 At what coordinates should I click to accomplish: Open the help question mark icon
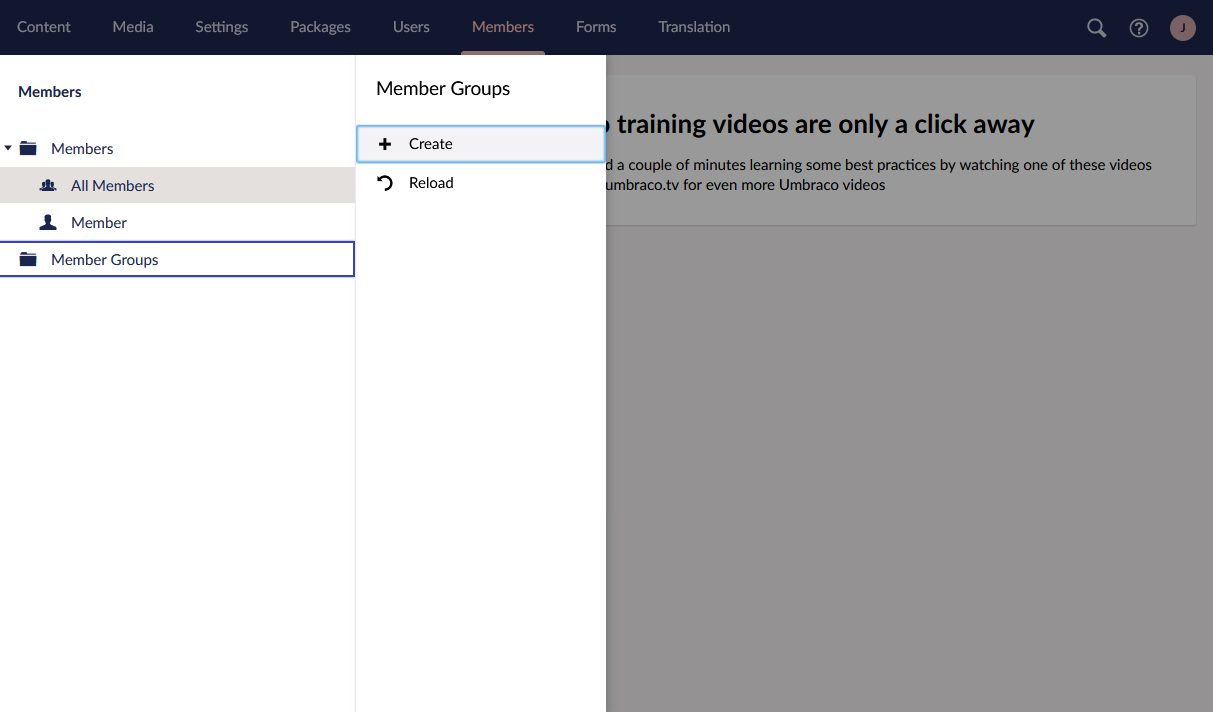tap(1139, 28)
